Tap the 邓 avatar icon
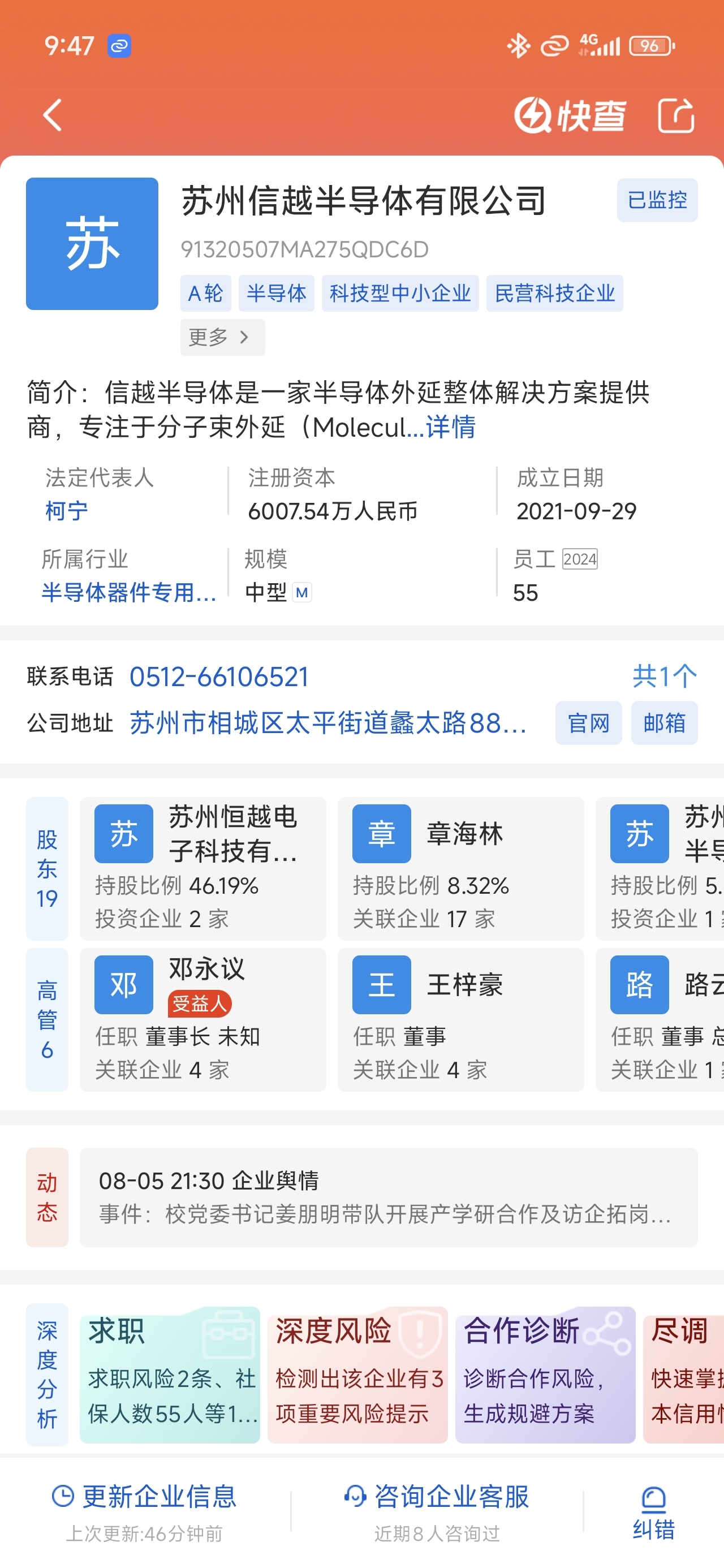 (124, 984)
